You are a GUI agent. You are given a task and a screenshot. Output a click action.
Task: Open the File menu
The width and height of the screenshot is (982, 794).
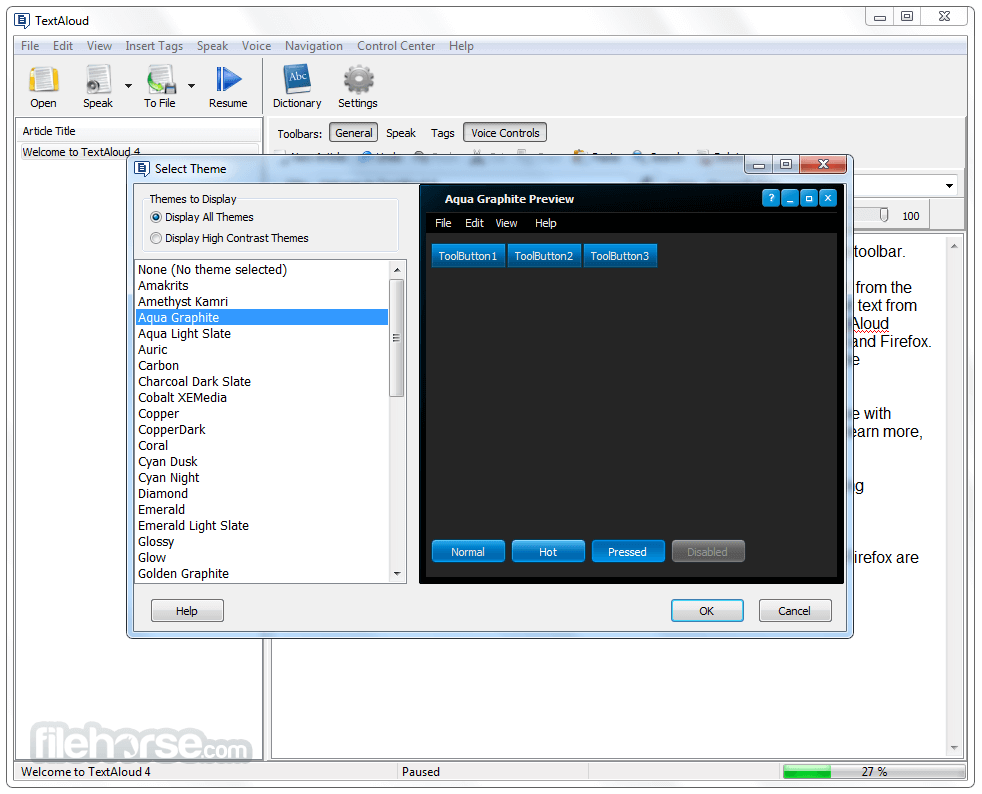click(30, 46)
